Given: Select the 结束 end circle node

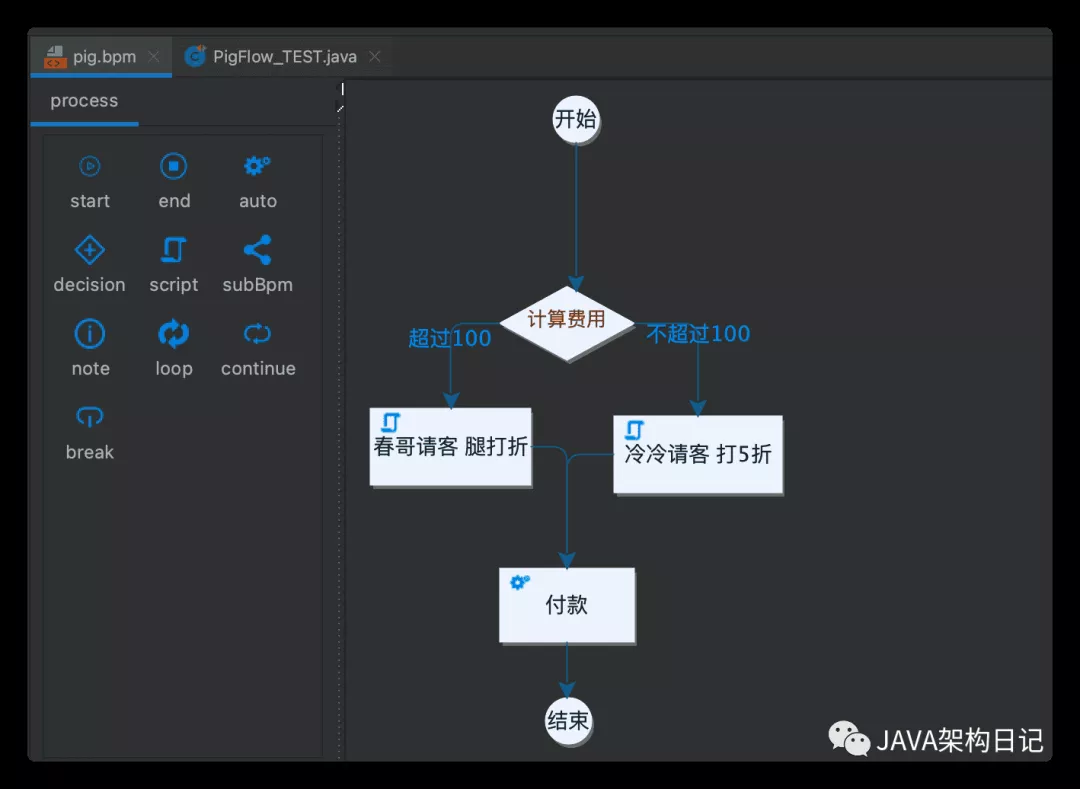Looking at the screenshot, I should 568,721.
